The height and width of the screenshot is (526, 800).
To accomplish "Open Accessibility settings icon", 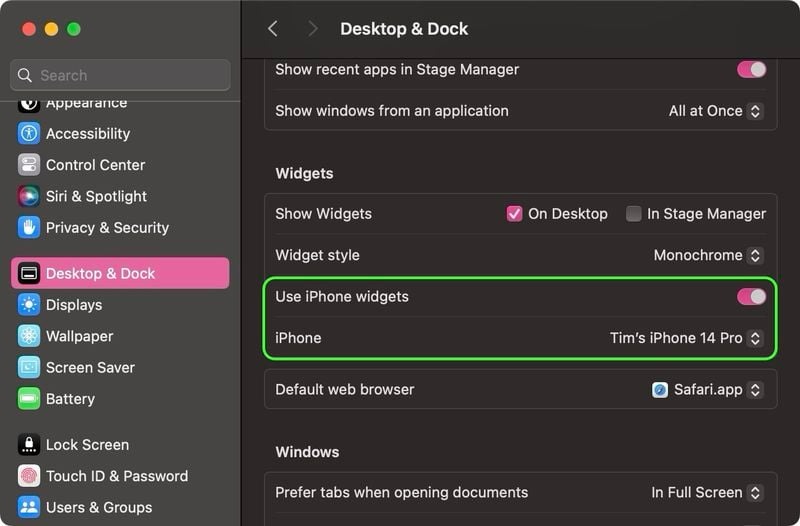I will pyautogui.click(x=29, y=134).
